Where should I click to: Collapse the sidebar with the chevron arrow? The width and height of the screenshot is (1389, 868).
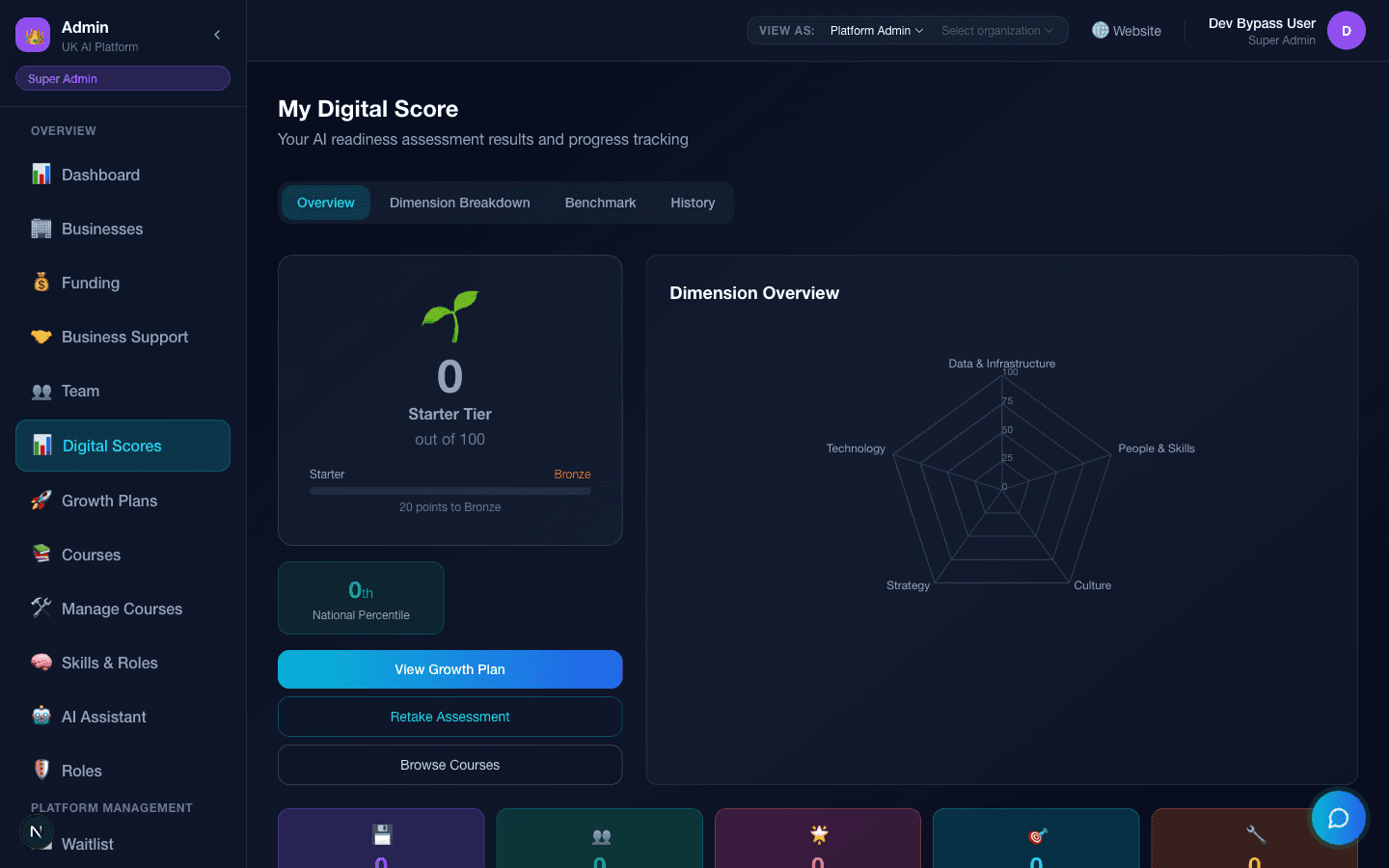(217, 35)
